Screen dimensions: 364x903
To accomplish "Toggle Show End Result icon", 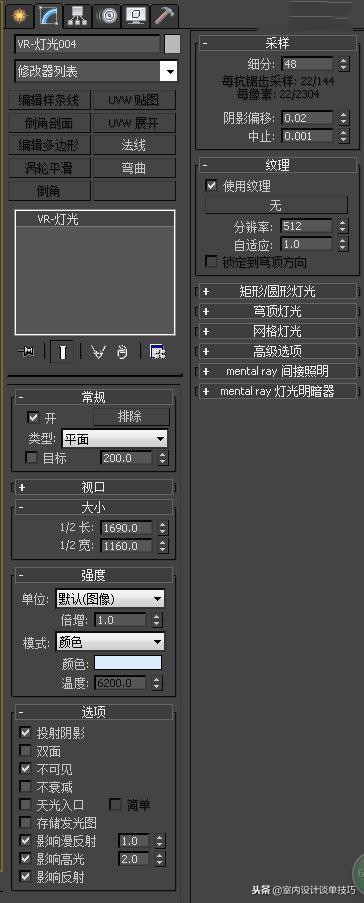I will [62, 351].
